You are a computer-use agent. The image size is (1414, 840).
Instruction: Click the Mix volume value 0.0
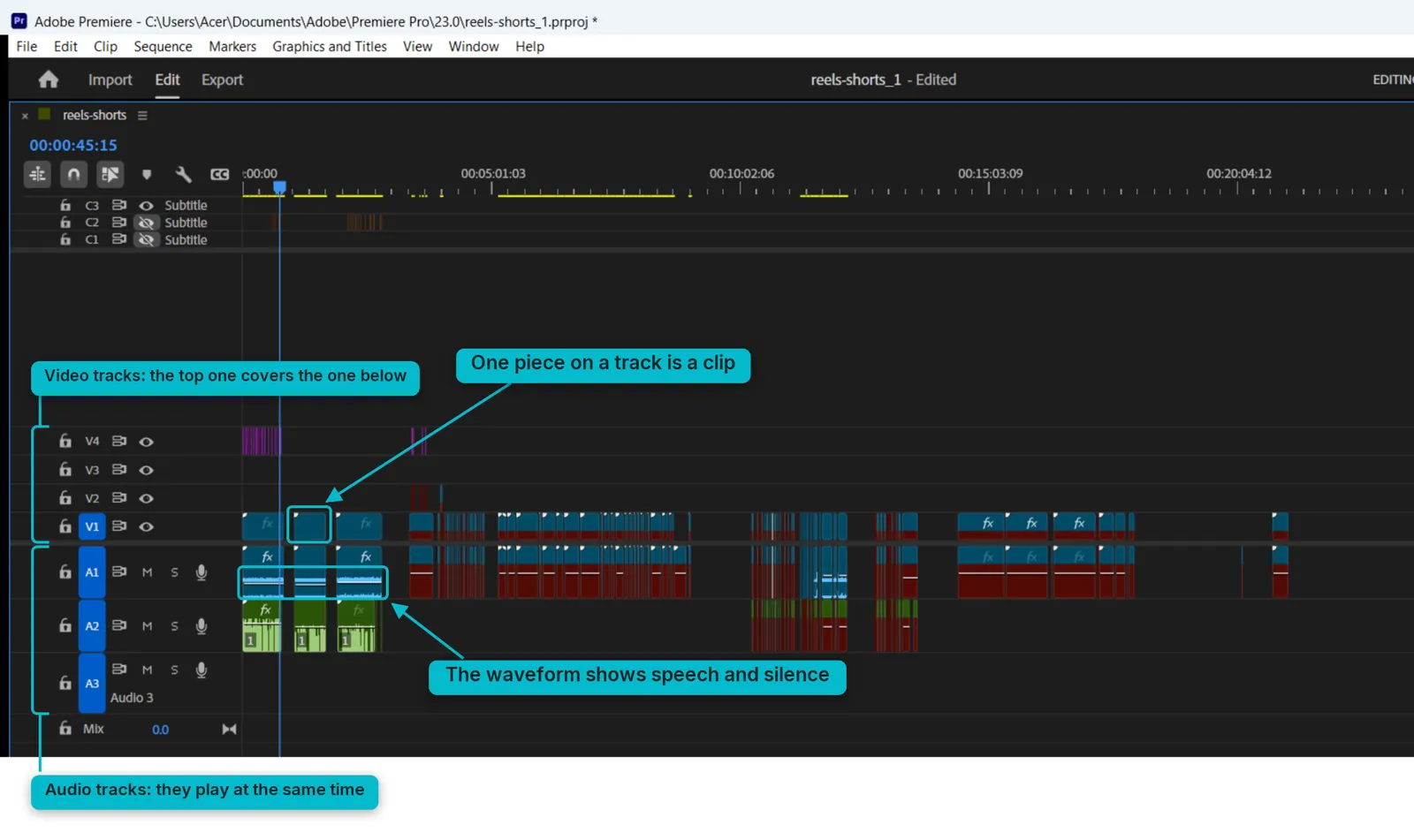pyautogui.click(x=160, y=730)
